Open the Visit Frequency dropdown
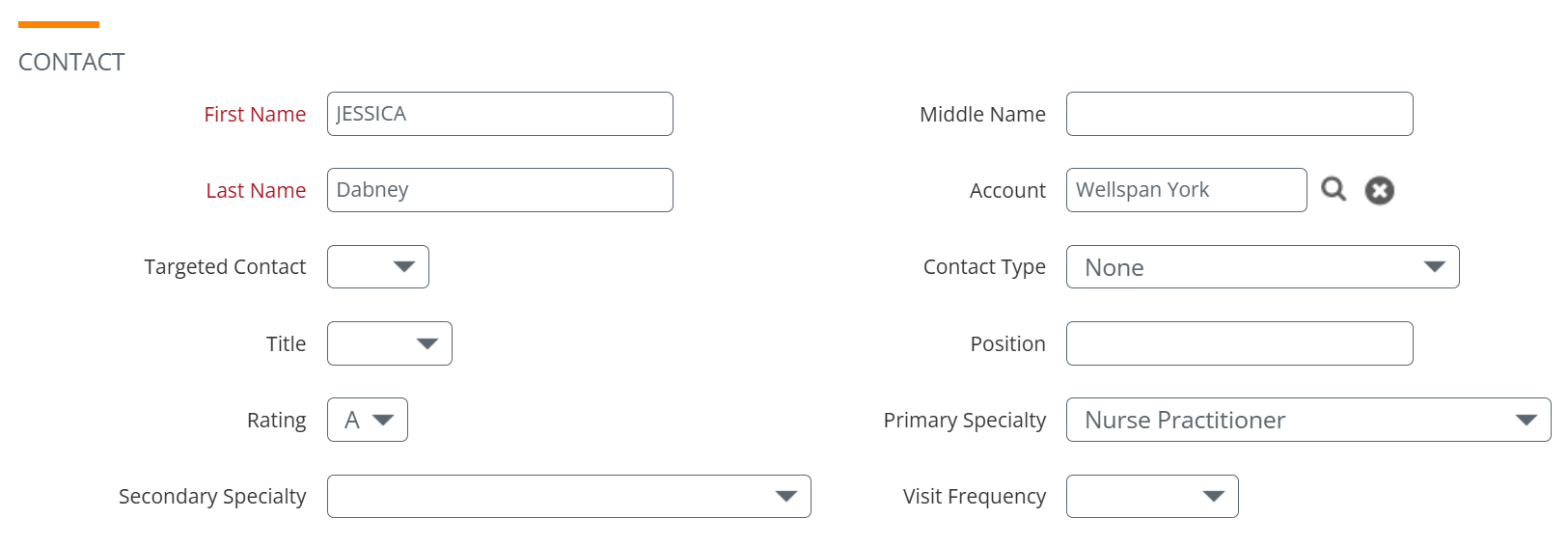Screen dimensions: 1568x546 tap(1152, 496)
